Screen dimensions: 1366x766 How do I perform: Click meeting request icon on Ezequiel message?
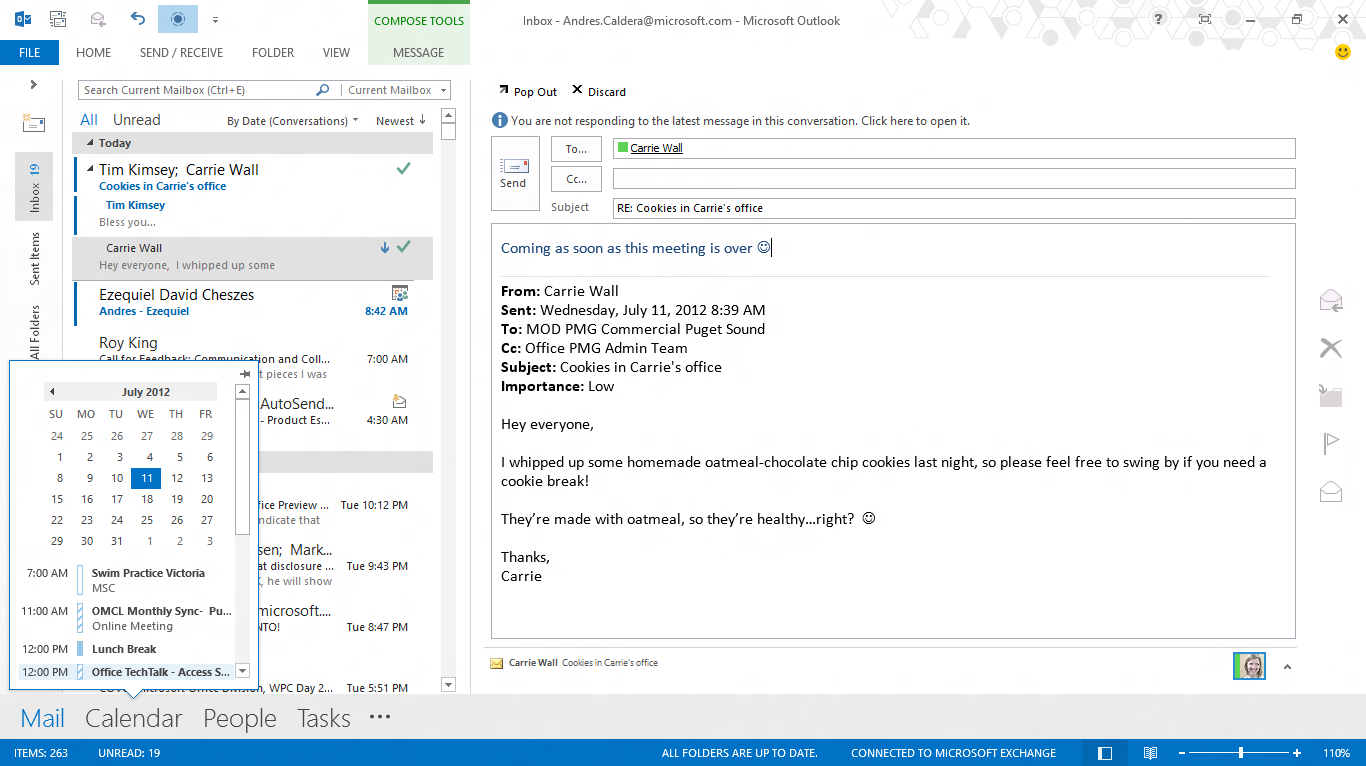tap(400, 293)
